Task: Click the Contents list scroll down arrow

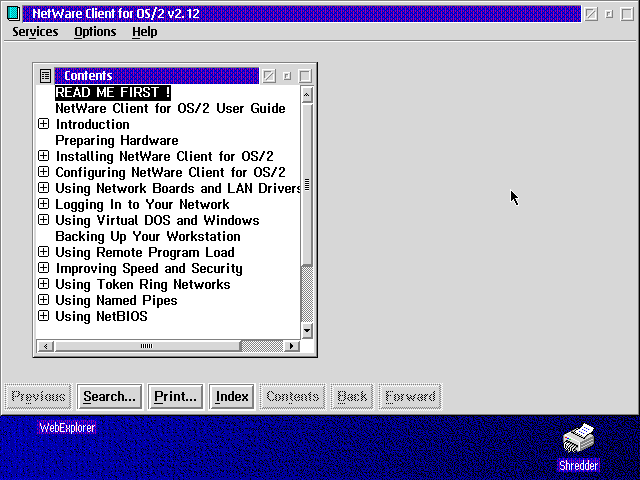Action: [307, 330]
